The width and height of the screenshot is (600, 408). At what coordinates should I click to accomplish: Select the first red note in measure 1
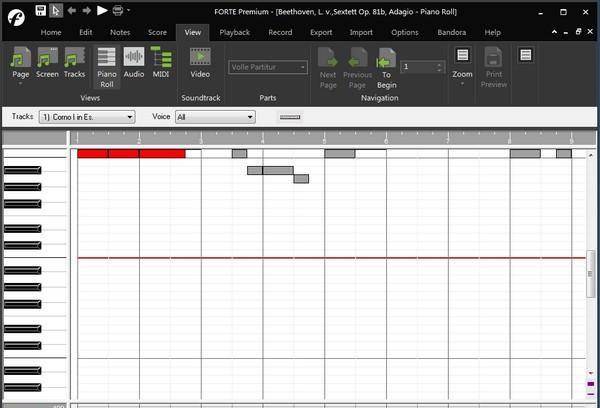tap(93, 154)
